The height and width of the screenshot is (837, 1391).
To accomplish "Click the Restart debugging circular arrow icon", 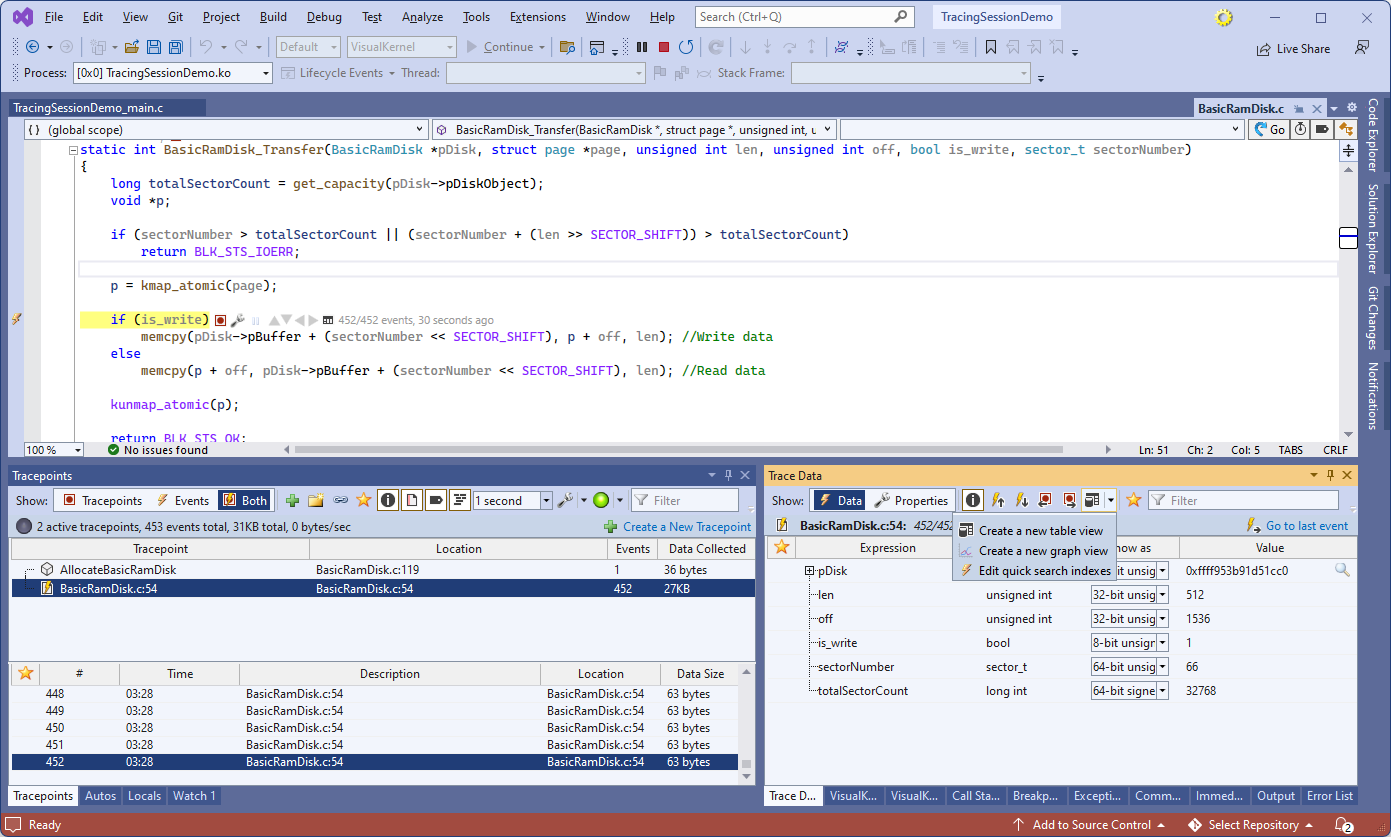I will tap(686, 47).
